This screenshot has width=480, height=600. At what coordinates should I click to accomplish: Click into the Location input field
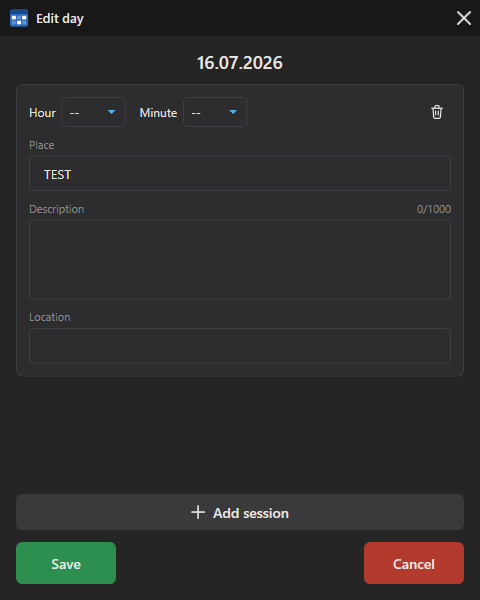click(240, 346)
